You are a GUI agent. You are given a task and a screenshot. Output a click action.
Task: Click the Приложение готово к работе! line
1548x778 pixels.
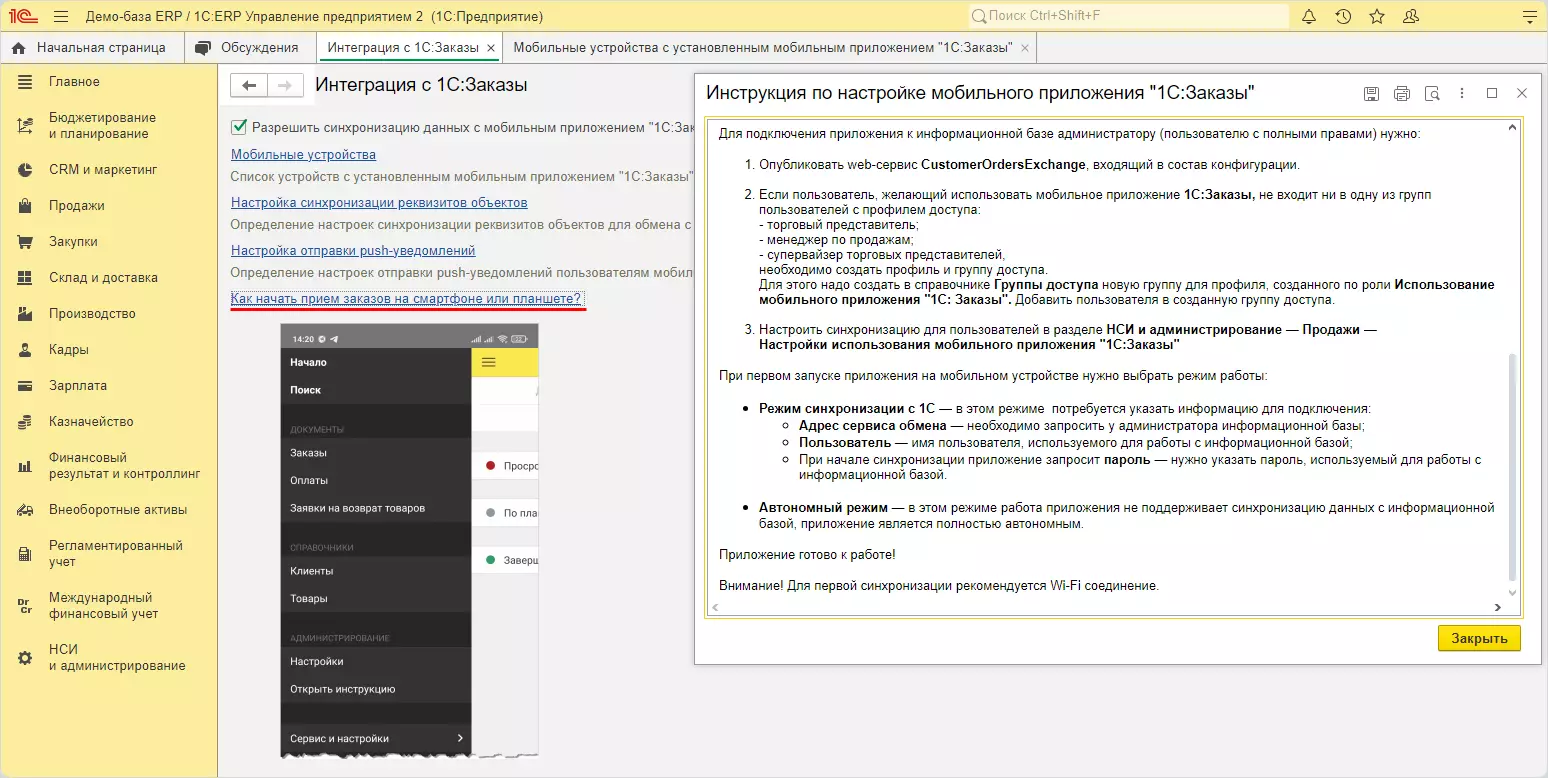807,554
